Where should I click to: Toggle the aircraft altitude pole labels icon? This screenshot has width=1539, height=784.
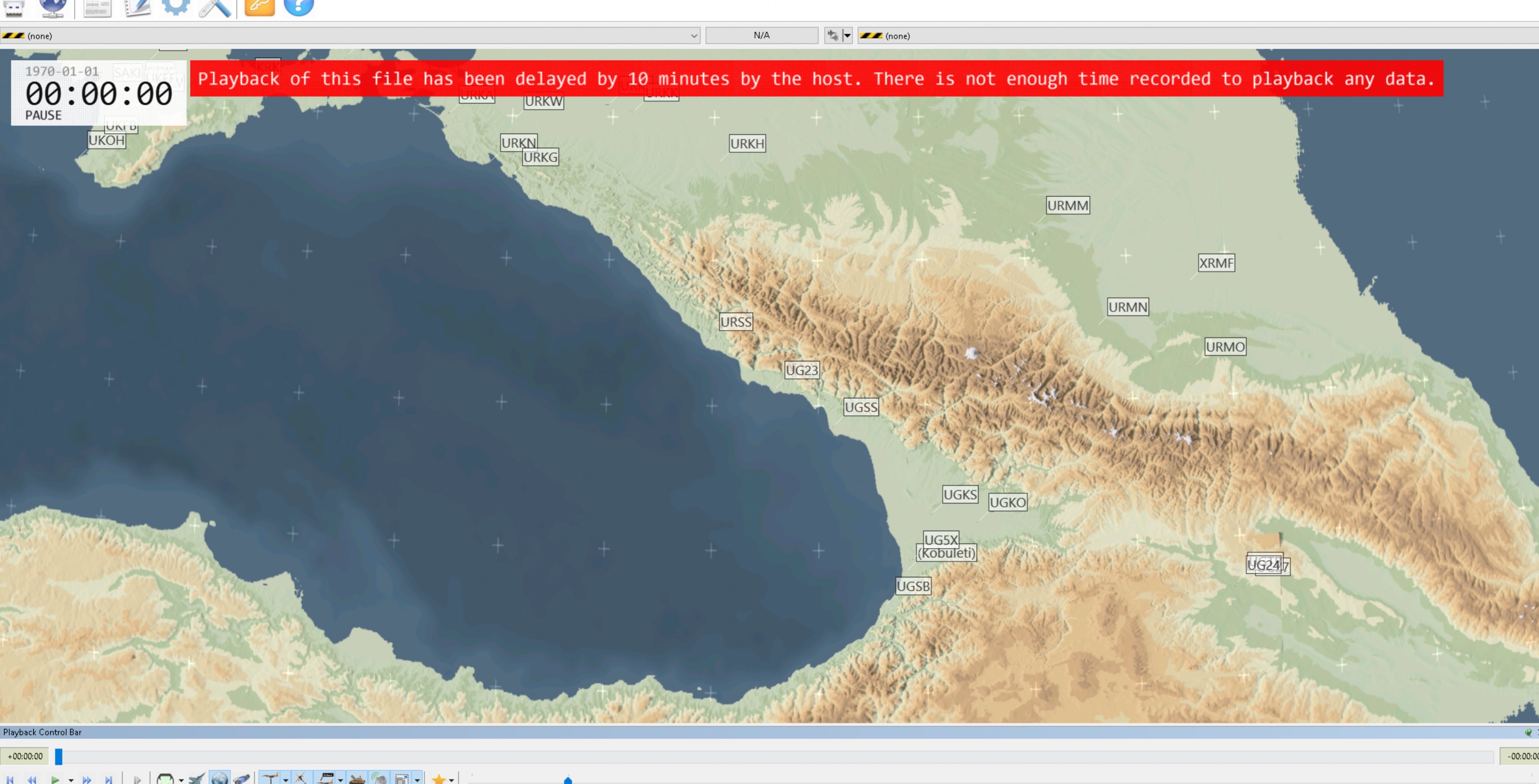(x=271, y=778)
